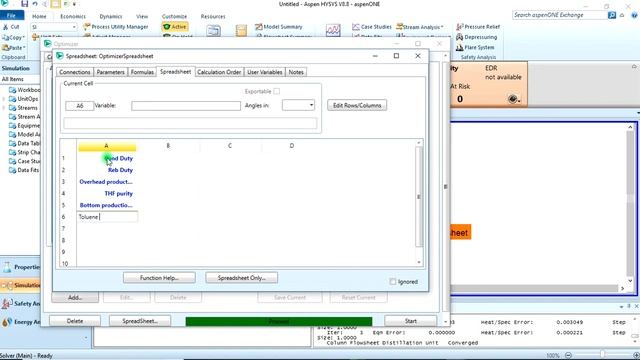Viewport: 640px width, 360px height.
Task: Select cell THF purity
Action: pyautogui.click(x=107, y=193)
